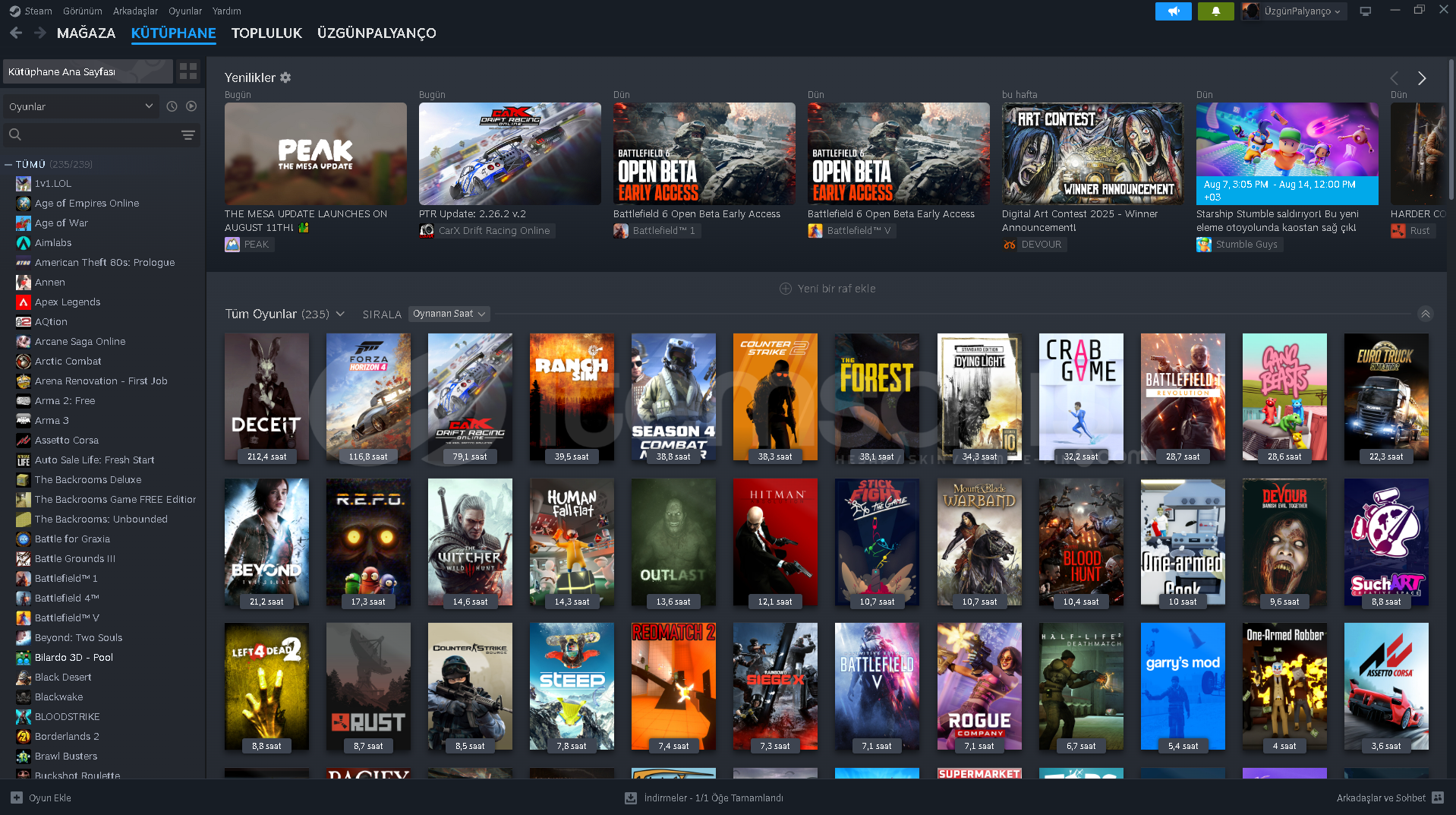Open Yenilikler settings gear

285,77
